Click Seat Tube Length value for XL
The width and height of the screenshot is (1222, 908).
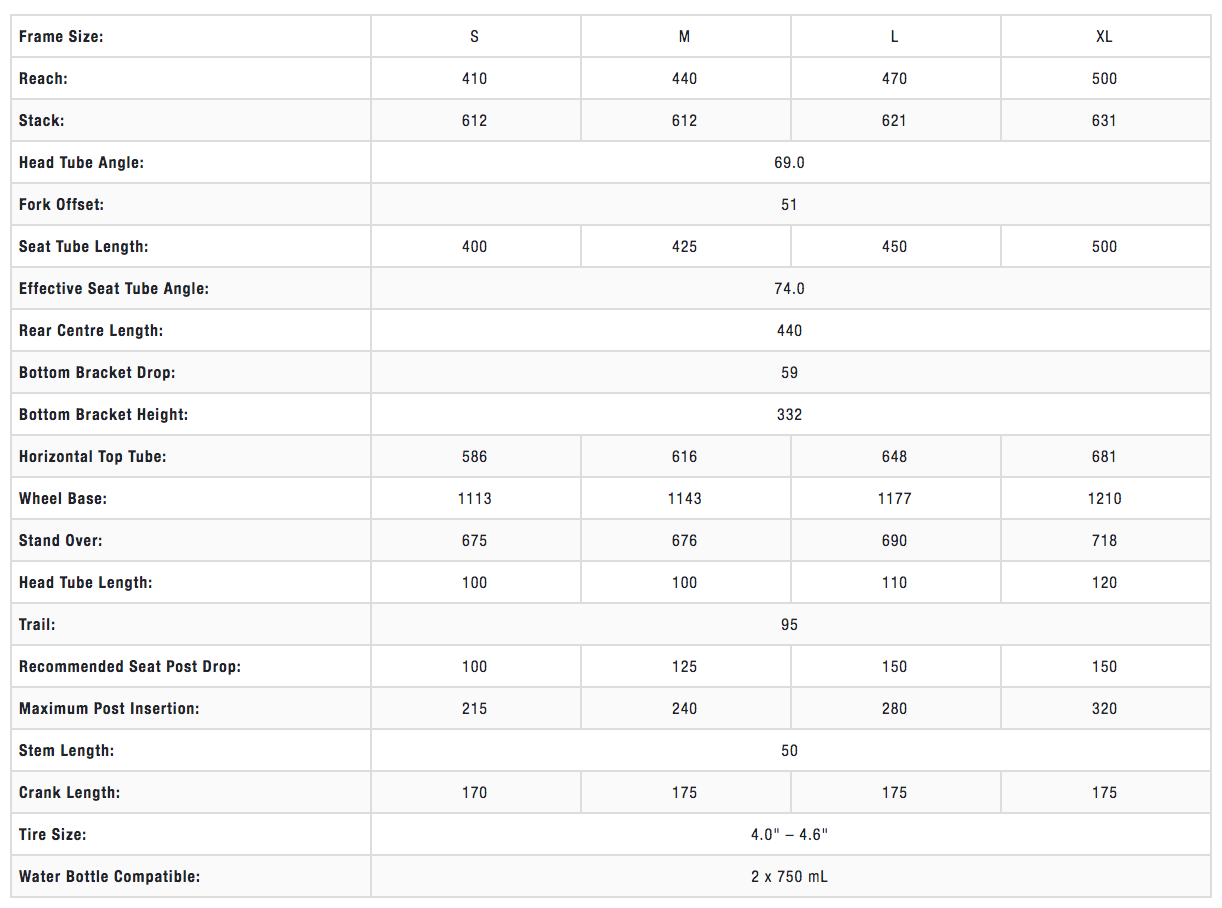[x=1104, y=247]
